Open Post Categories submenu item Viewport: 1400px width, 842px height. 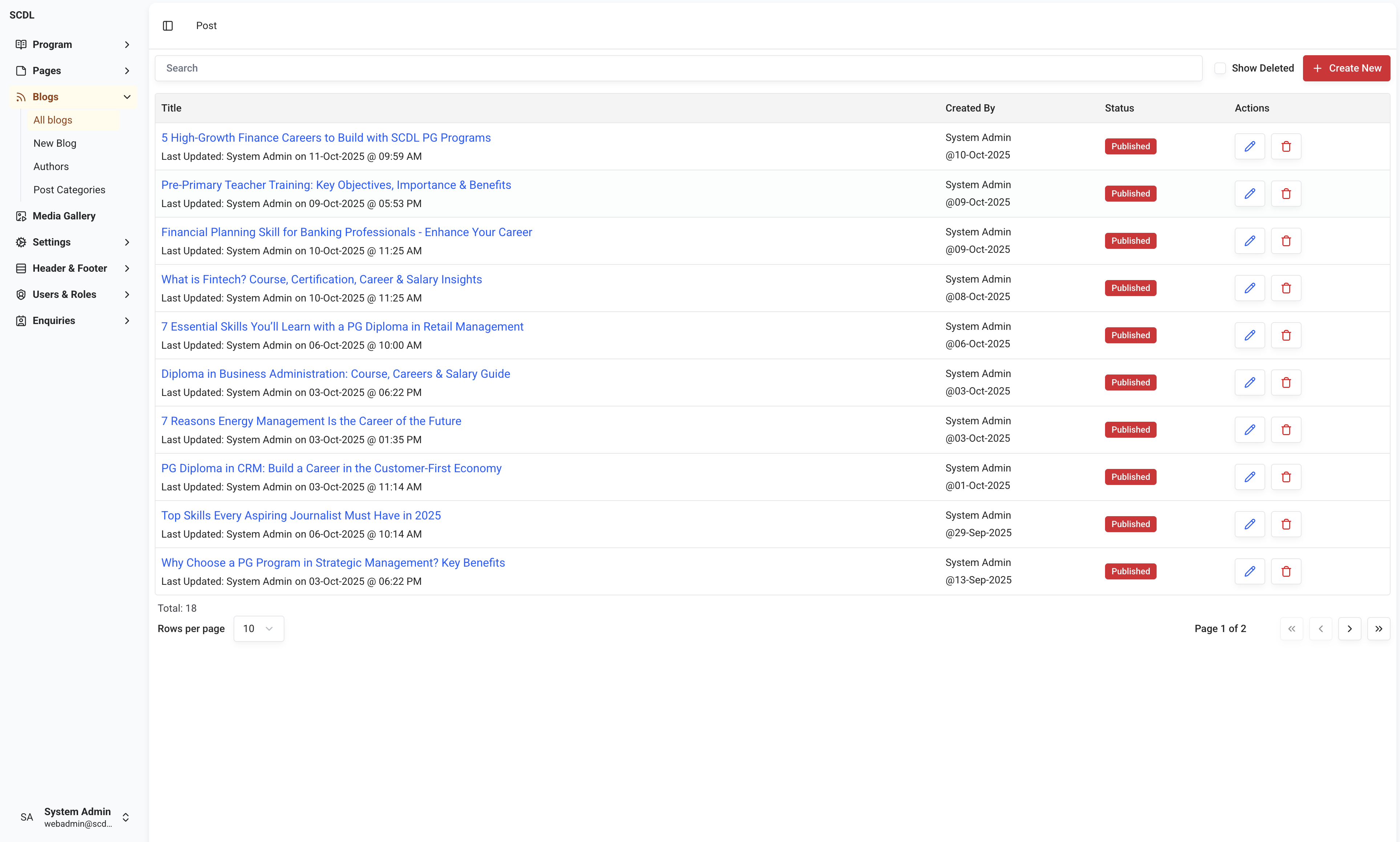click(69, 190)
